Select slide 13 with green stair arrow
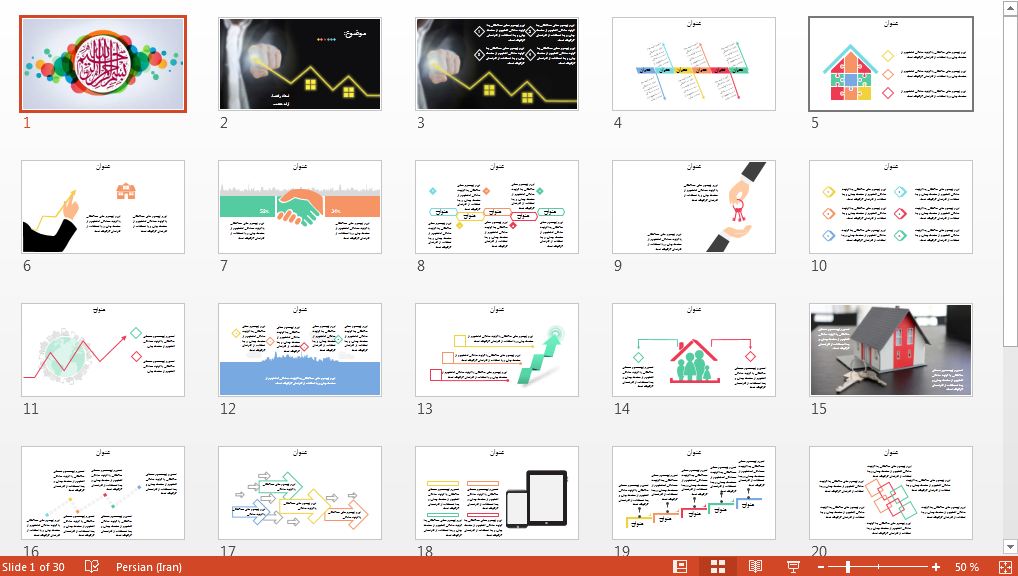 click(x=497, y=350)
